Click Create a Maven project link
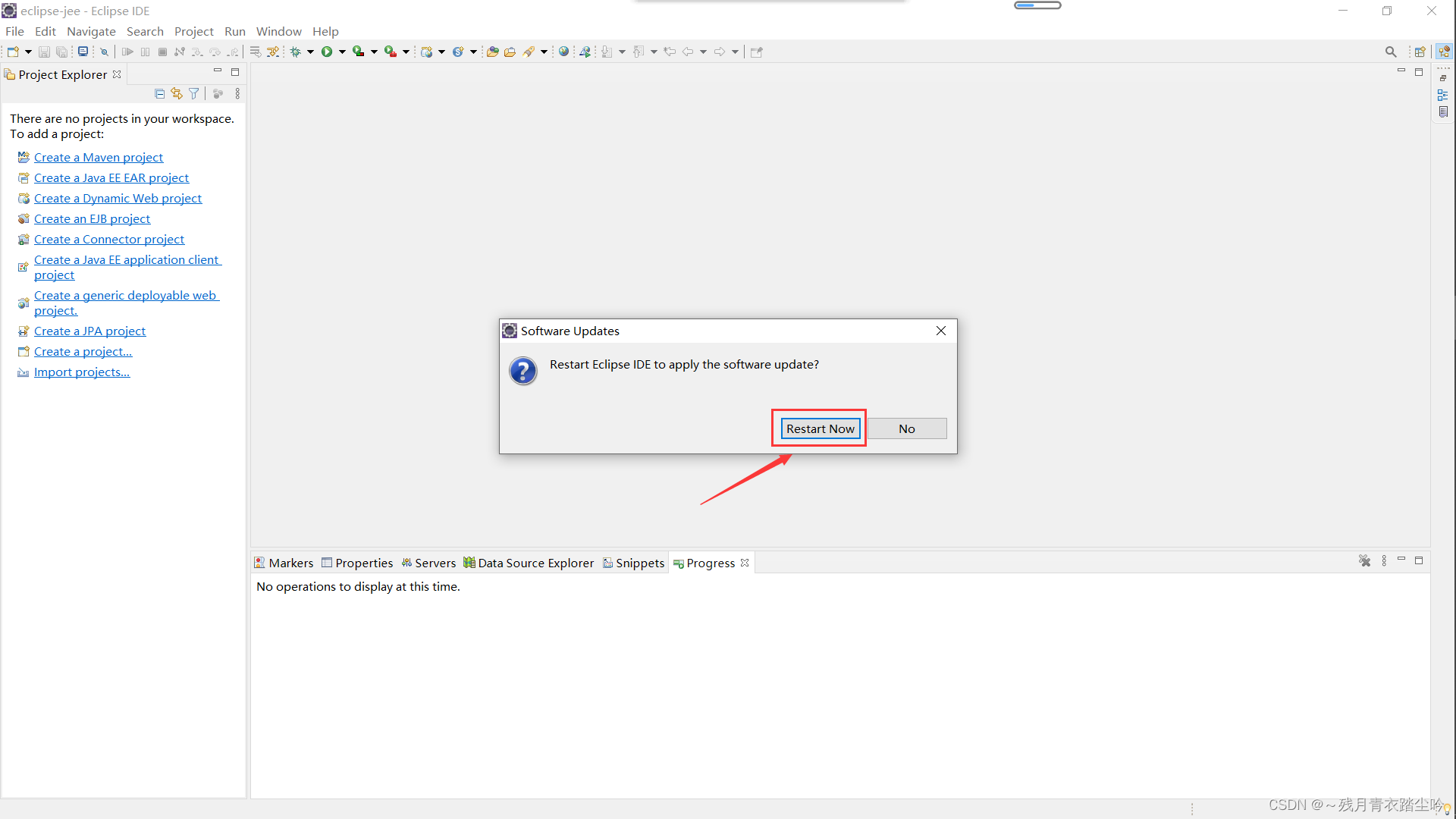This screenshot has width=1456, height=819. [99, 157]
